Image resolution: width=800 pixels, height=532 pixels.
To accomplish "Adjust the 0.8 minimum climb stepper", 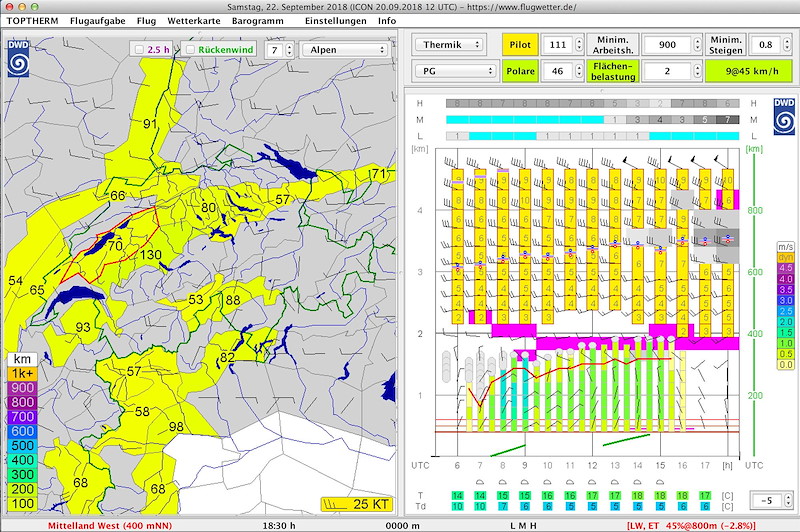I will tap(787, 45).
